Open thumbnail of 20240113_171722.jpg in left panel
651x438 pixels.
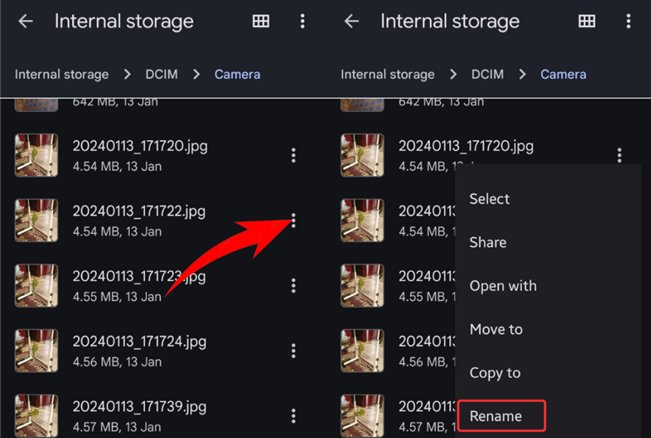click(36, 220)
